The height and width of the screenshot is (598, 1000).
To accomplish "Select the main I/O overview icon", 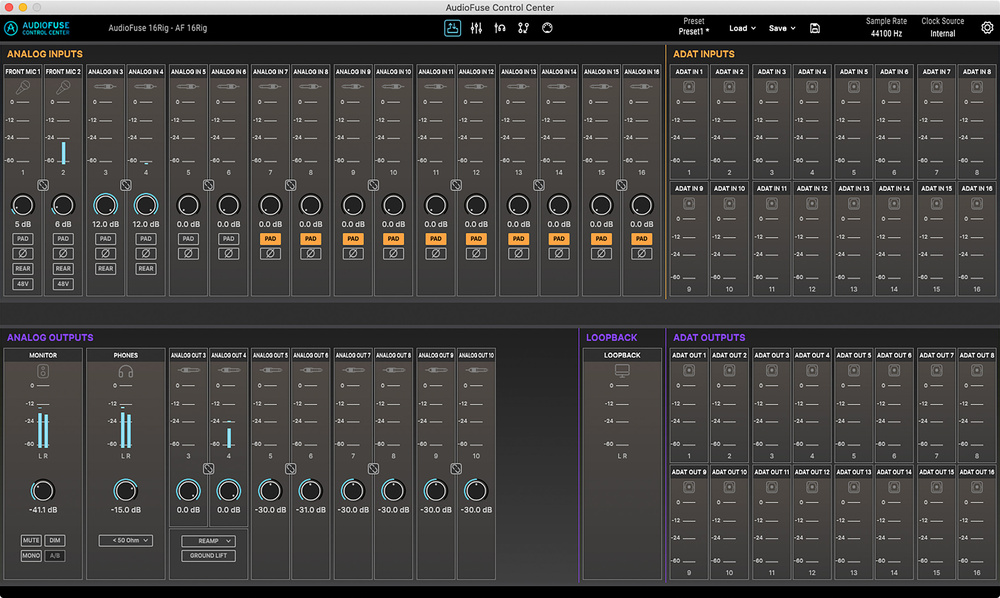I will point(453,28).
